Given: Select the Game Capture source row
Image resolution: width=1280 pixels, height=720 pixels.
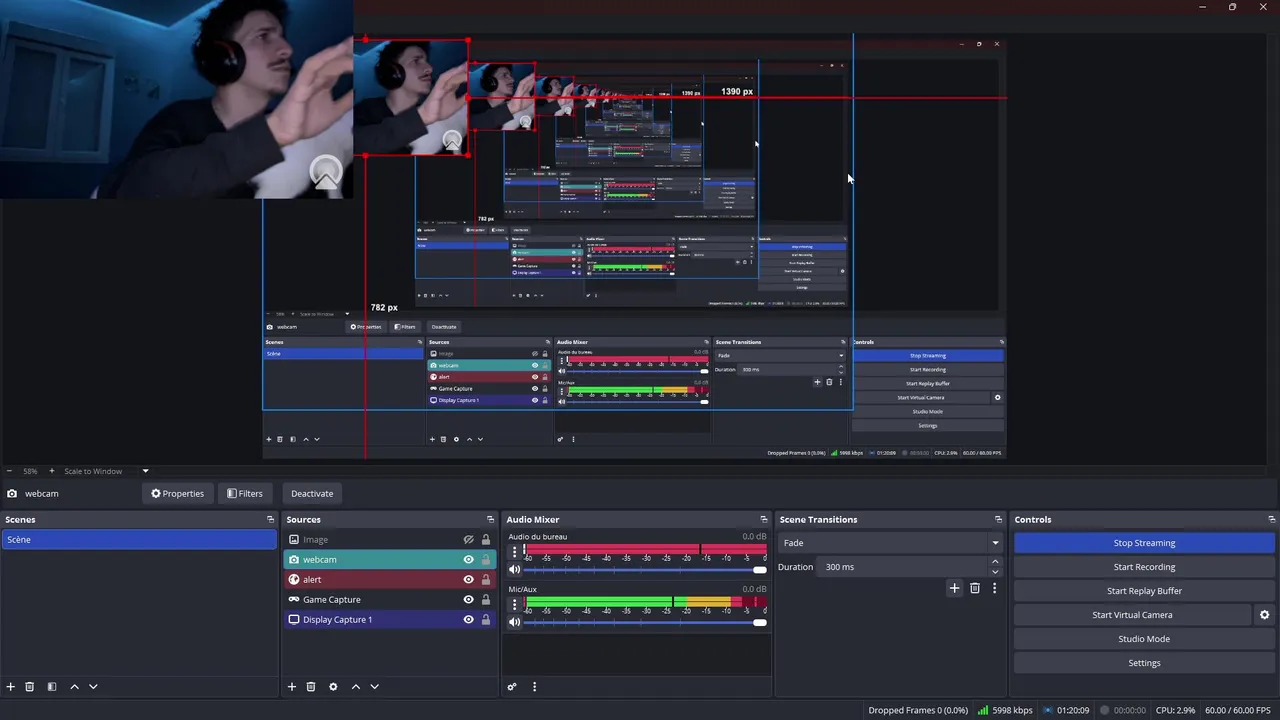Looking at the screenshot, I should pyautogui.click(x=390, y=600).
